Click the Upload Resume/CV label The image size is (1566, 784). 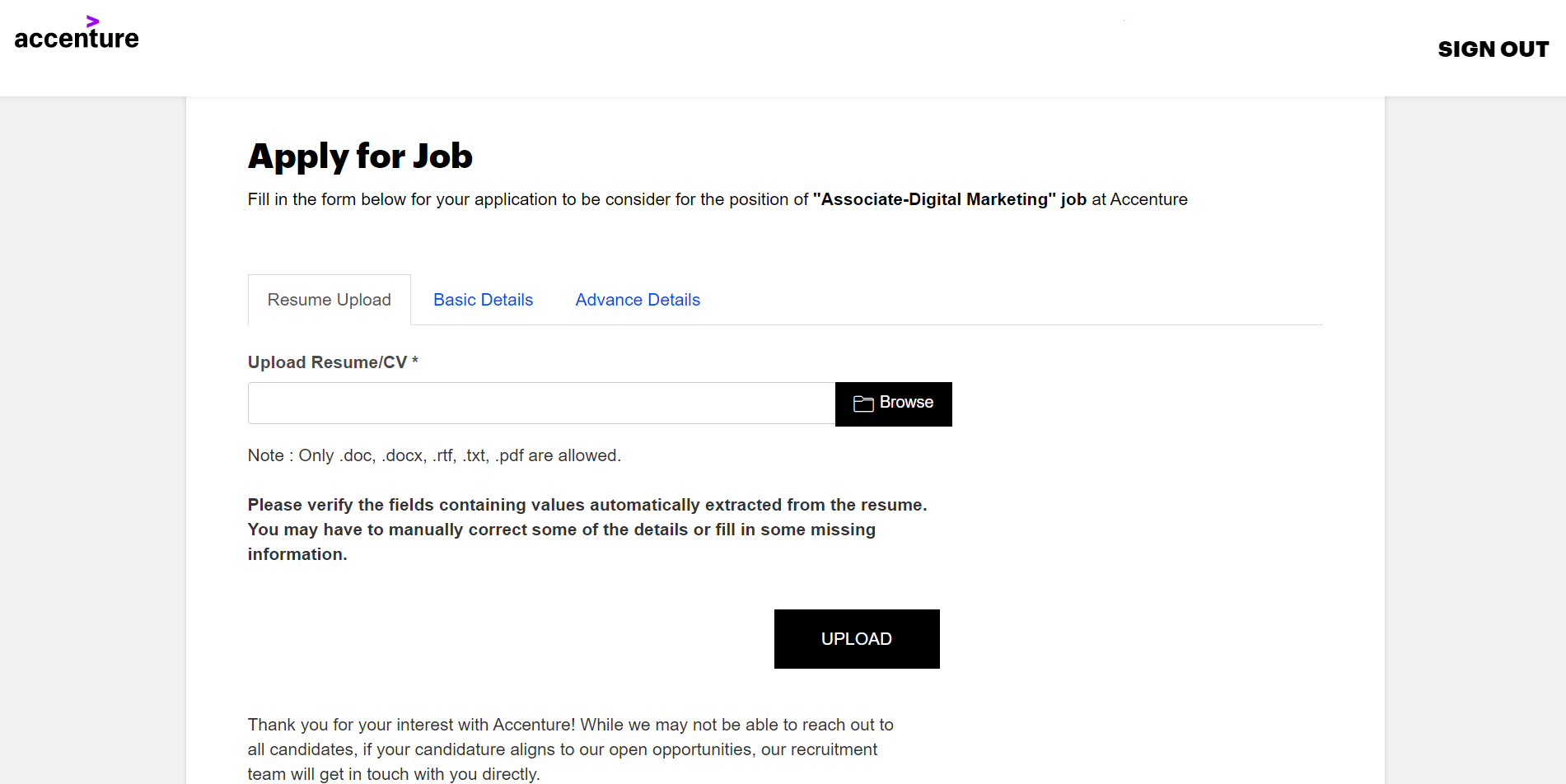(x=327, y=362)
